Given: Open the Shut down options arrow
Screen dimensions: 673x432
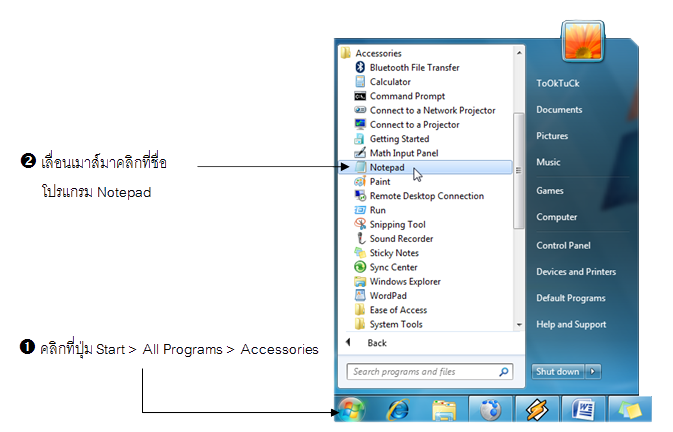Looking at the screenshot, I should click(x=593, y=372).
